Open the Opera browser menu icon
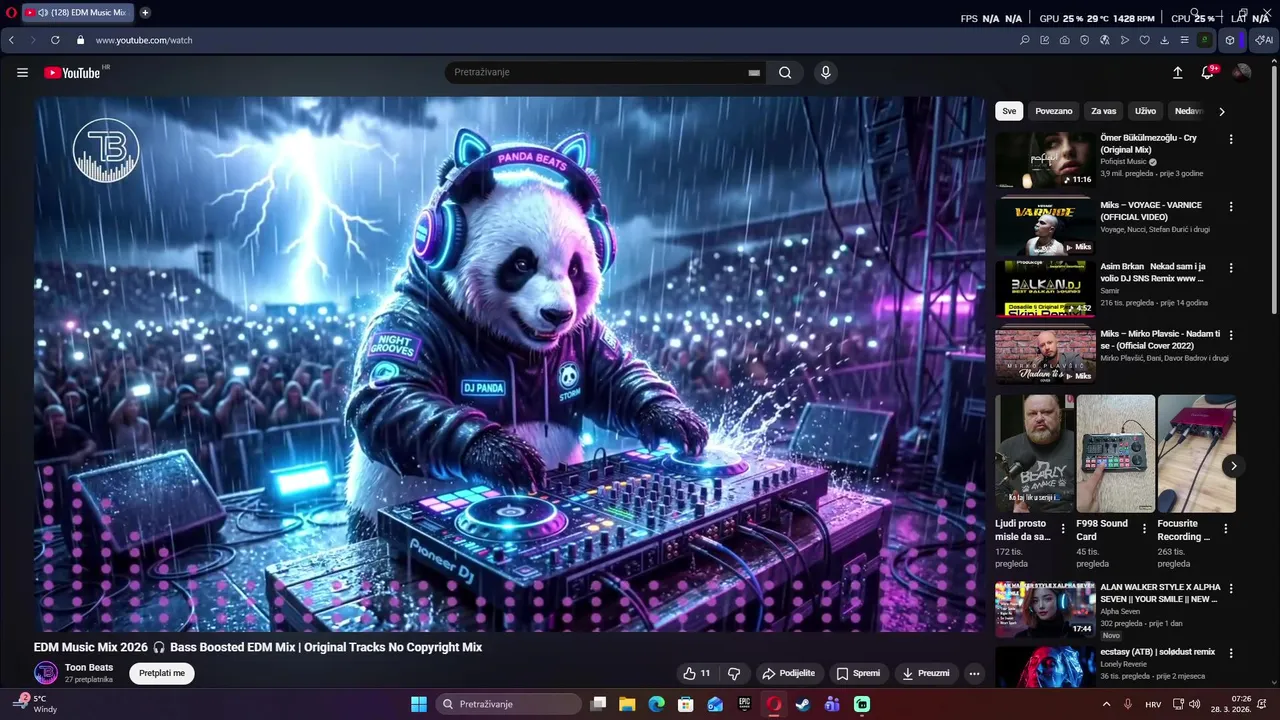This screenshot has width=1280, height=720. [11, 13]
